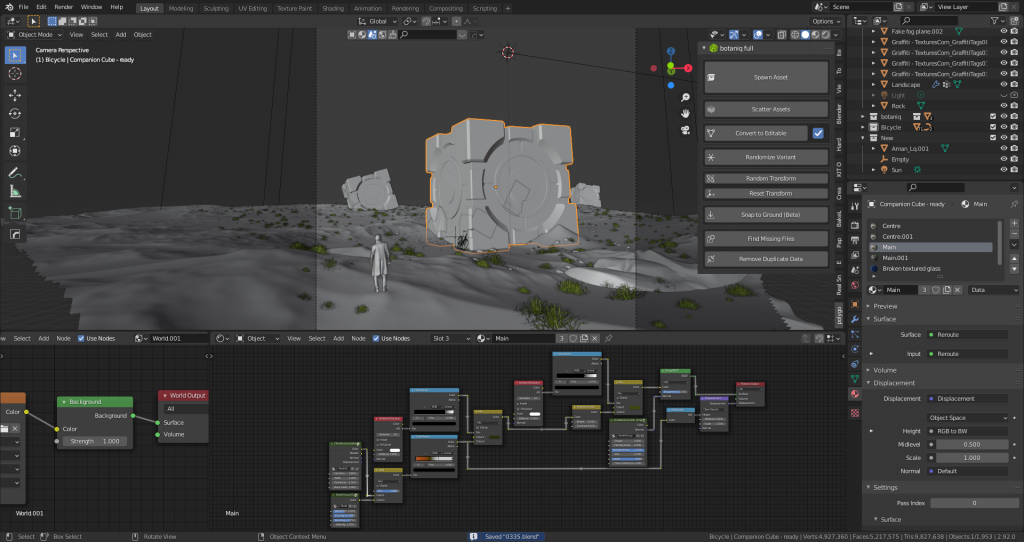Select the Annotate tool

click(x=14, y=172)
